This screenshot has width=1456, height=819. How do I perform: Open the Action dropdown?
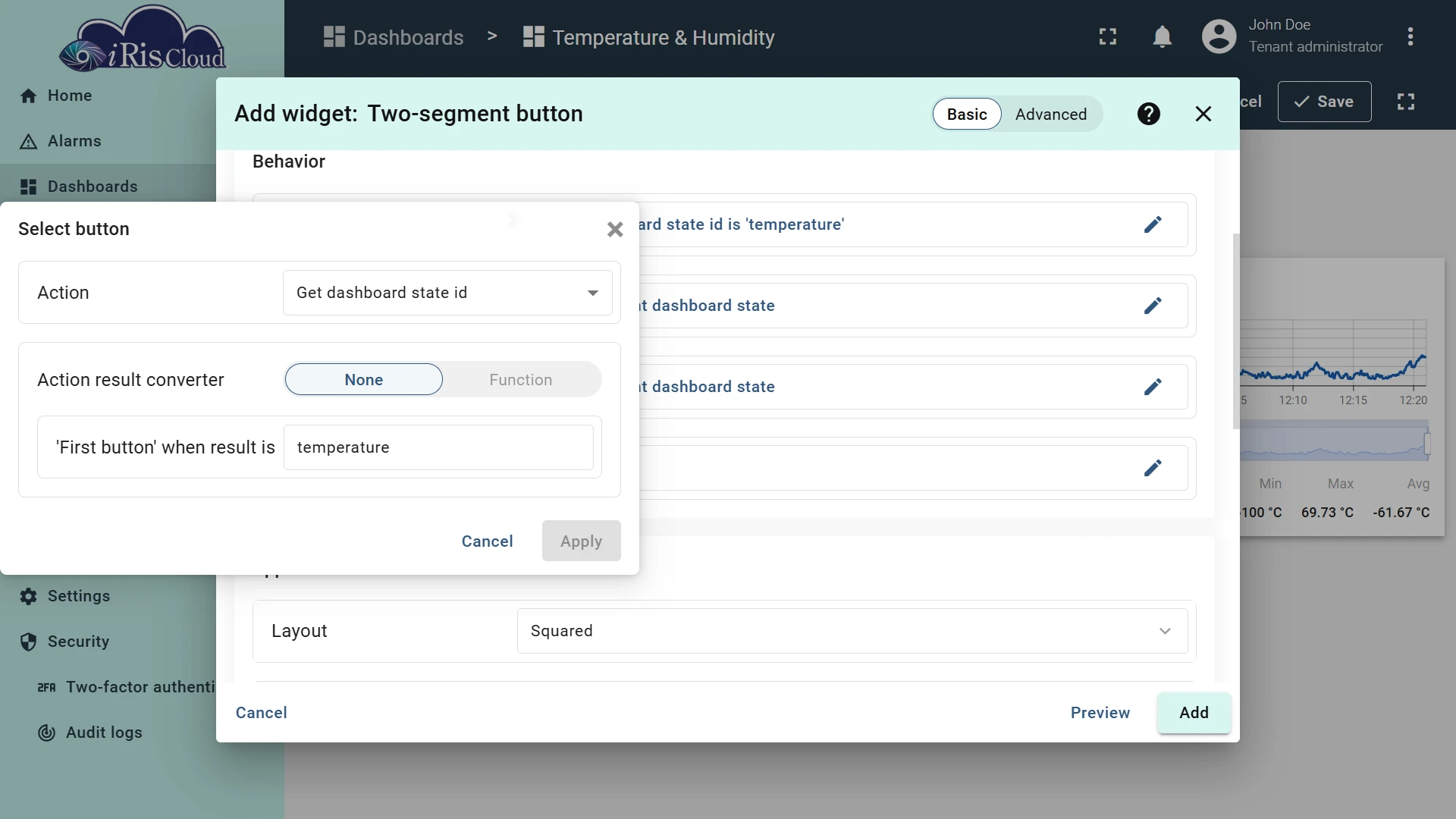coord(447,293)
